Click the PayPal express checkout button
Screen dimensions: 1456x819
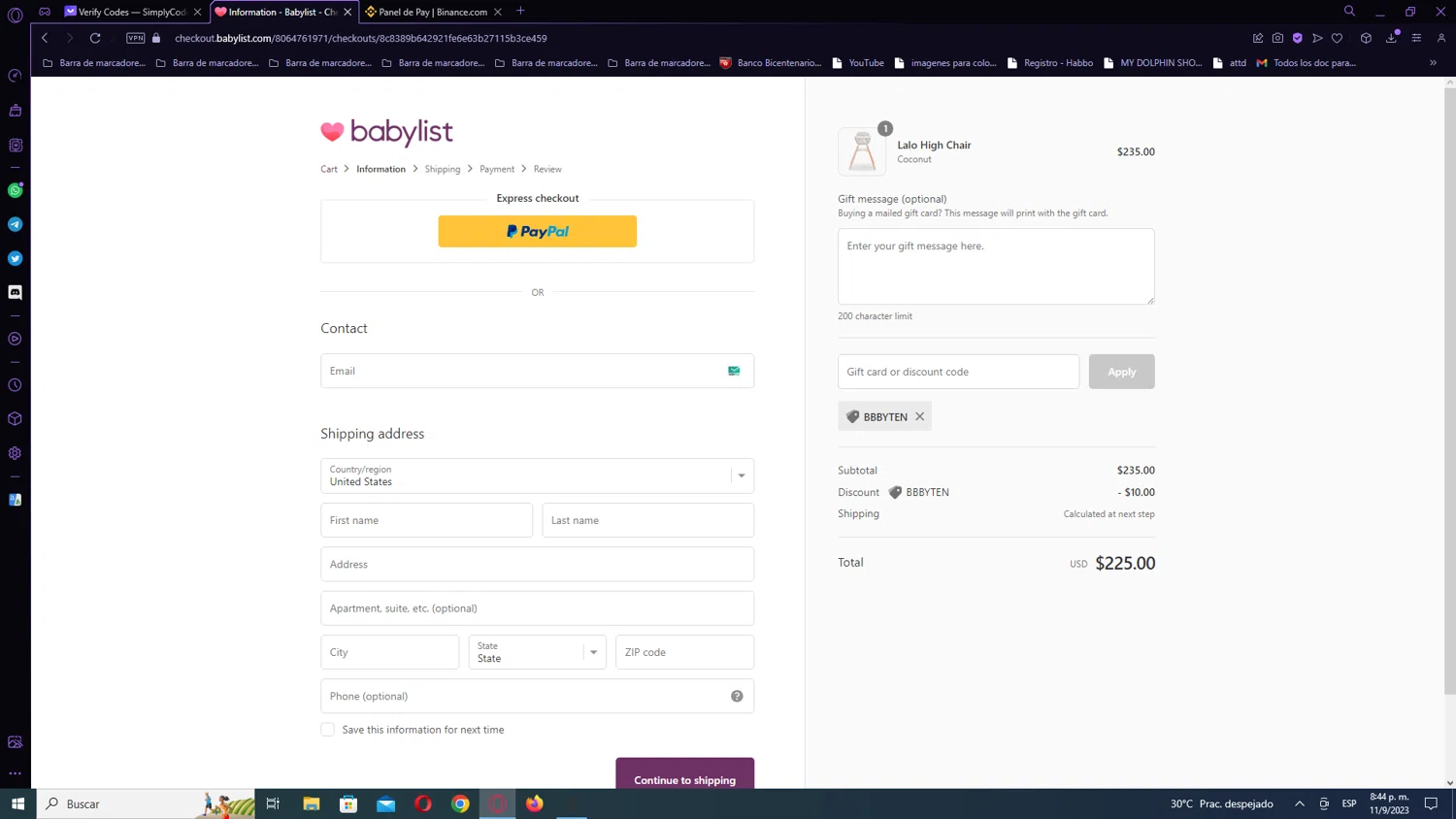[x=537, y=231]
